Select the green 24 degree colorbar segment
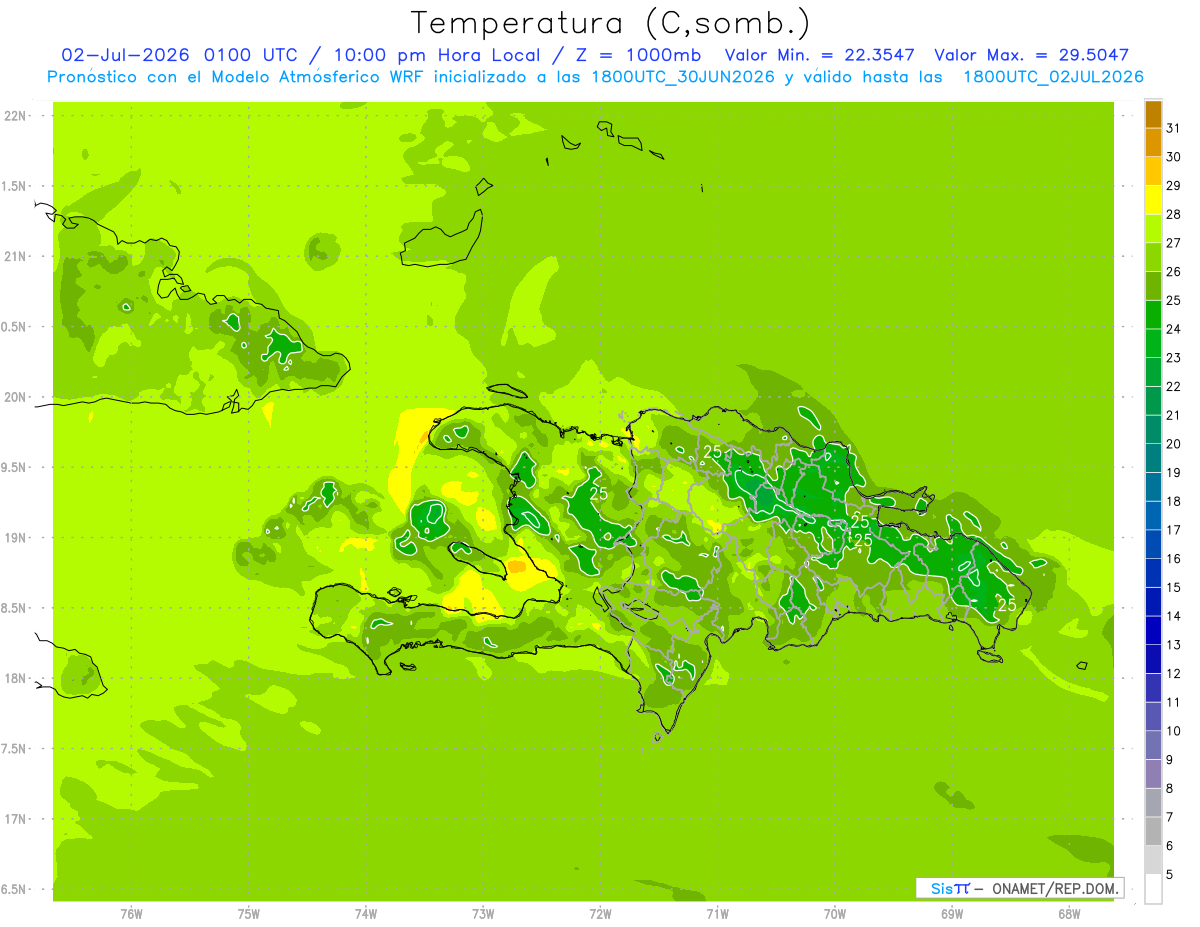 coord(1153,315)
